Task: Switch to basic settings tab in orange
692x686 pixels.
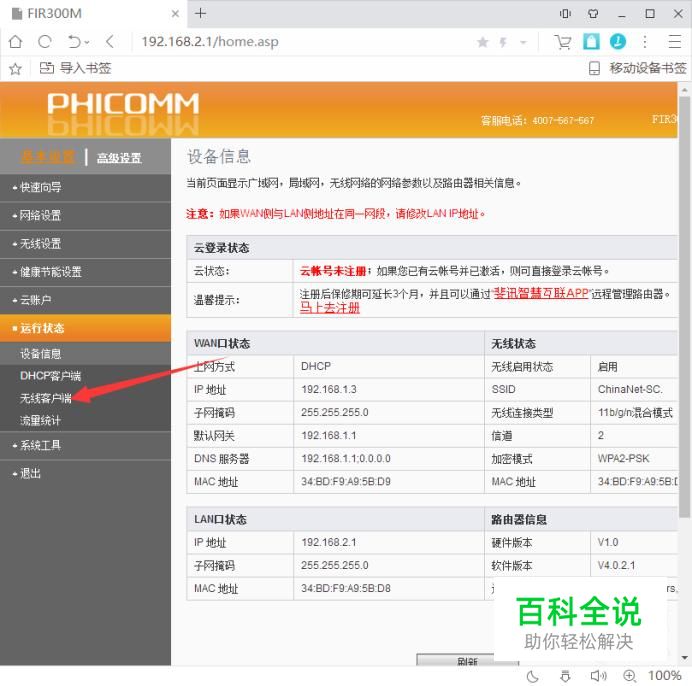Action: point(48,157)
